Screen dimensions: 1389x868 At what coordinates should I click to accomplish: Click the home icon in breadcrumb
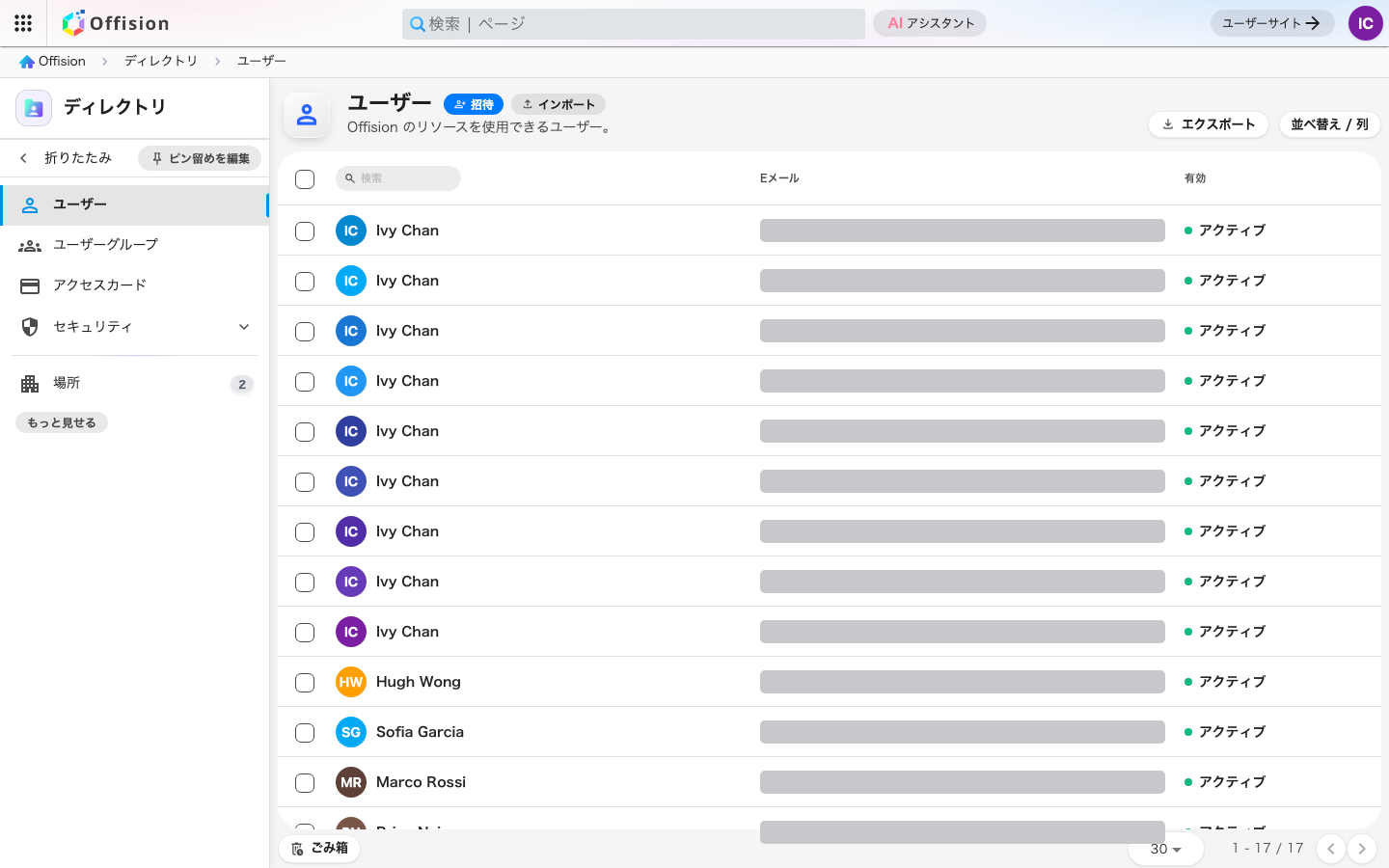(x=27, y=62)
